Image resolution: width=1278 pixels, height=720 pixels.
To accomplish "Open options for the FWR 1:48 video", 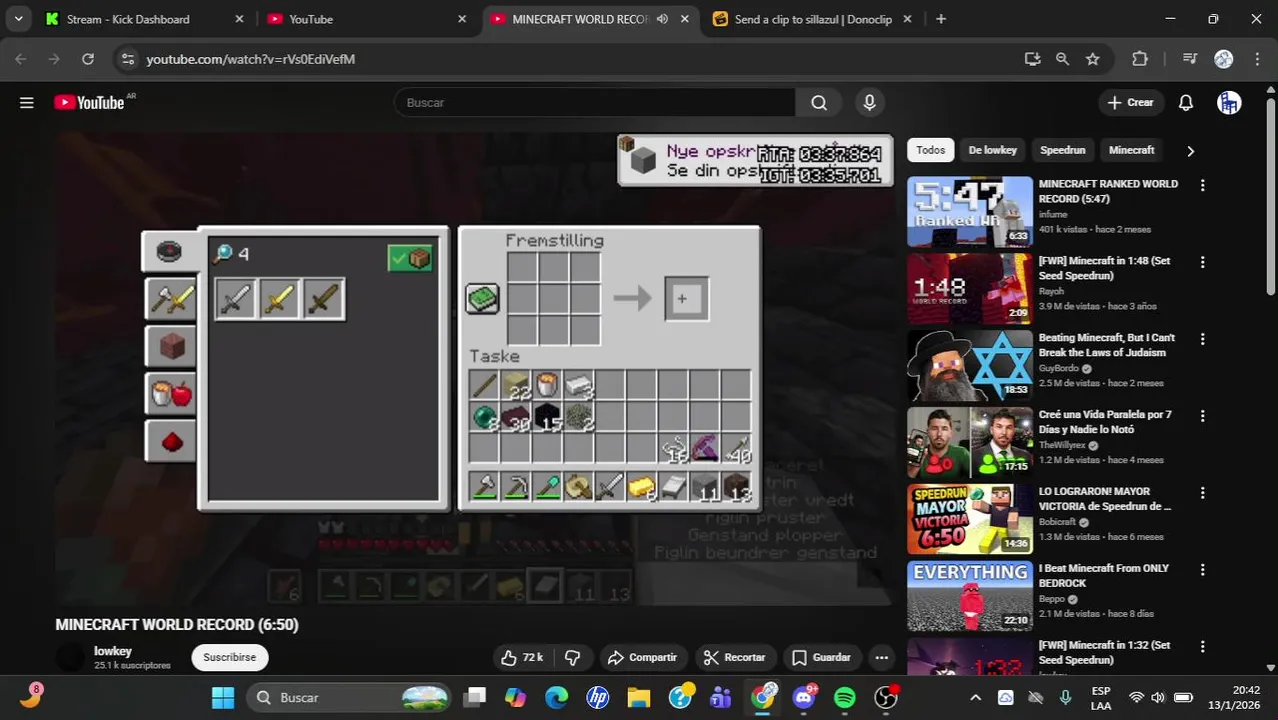I will point(1202,262).
